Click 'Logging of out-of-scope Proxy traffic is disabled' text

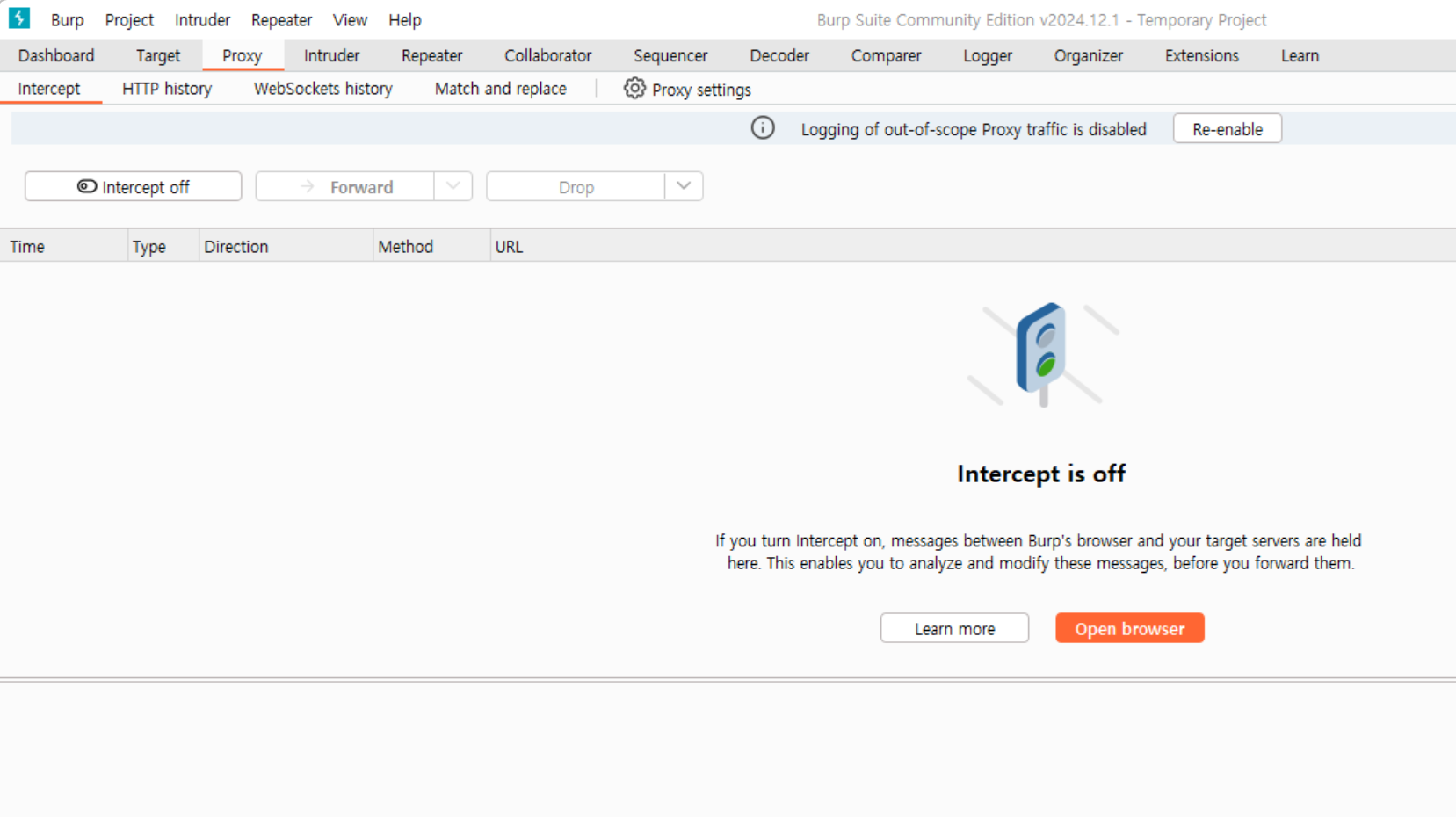click(x=974, y=129)
